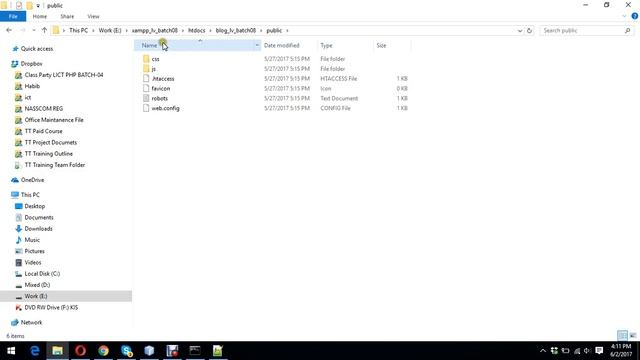Open Dropbox in navigation pane

tap(31, 64)
